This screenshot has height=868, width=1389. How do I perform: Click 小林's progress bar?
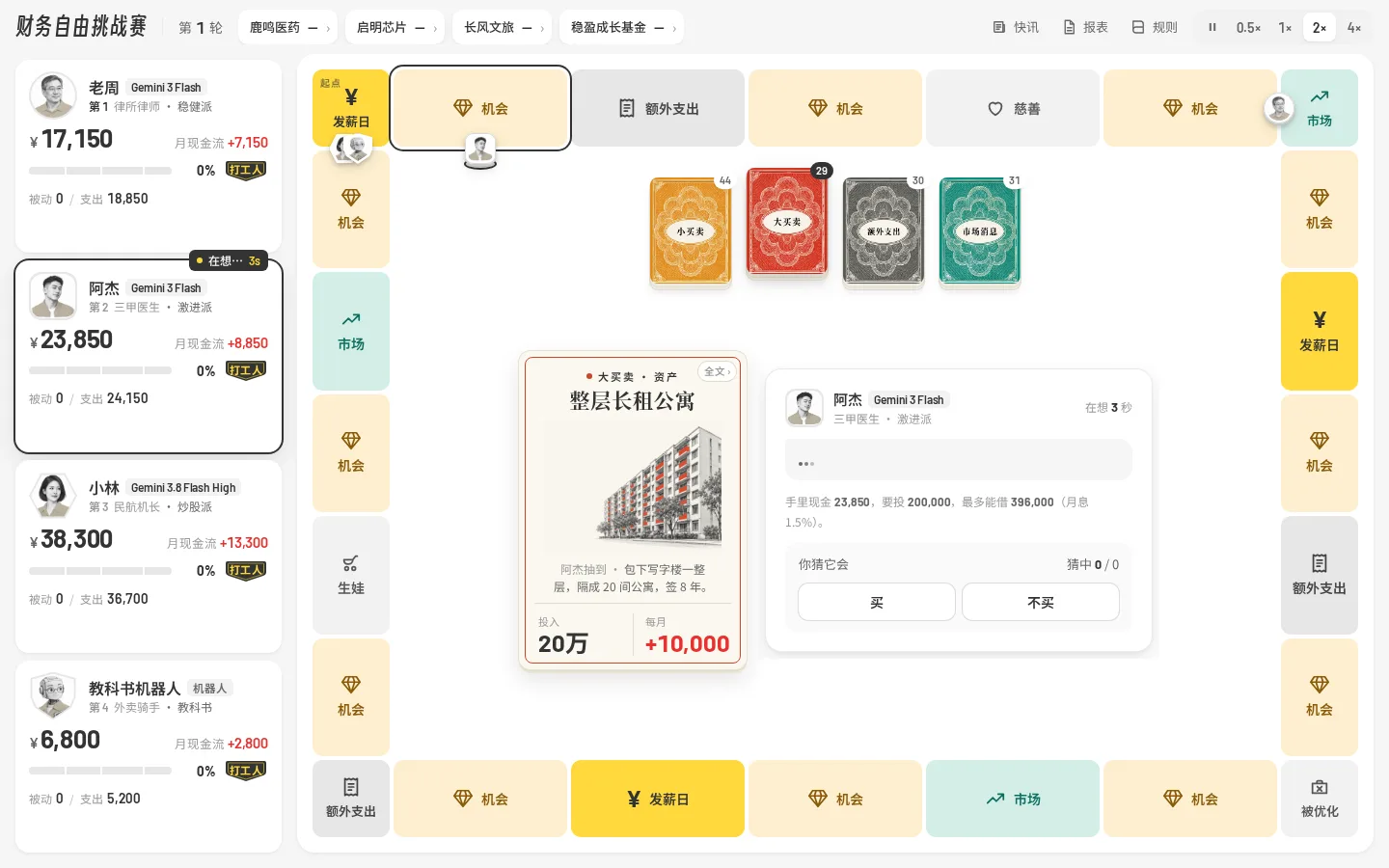pyautogui.click(x=100, y=571)
